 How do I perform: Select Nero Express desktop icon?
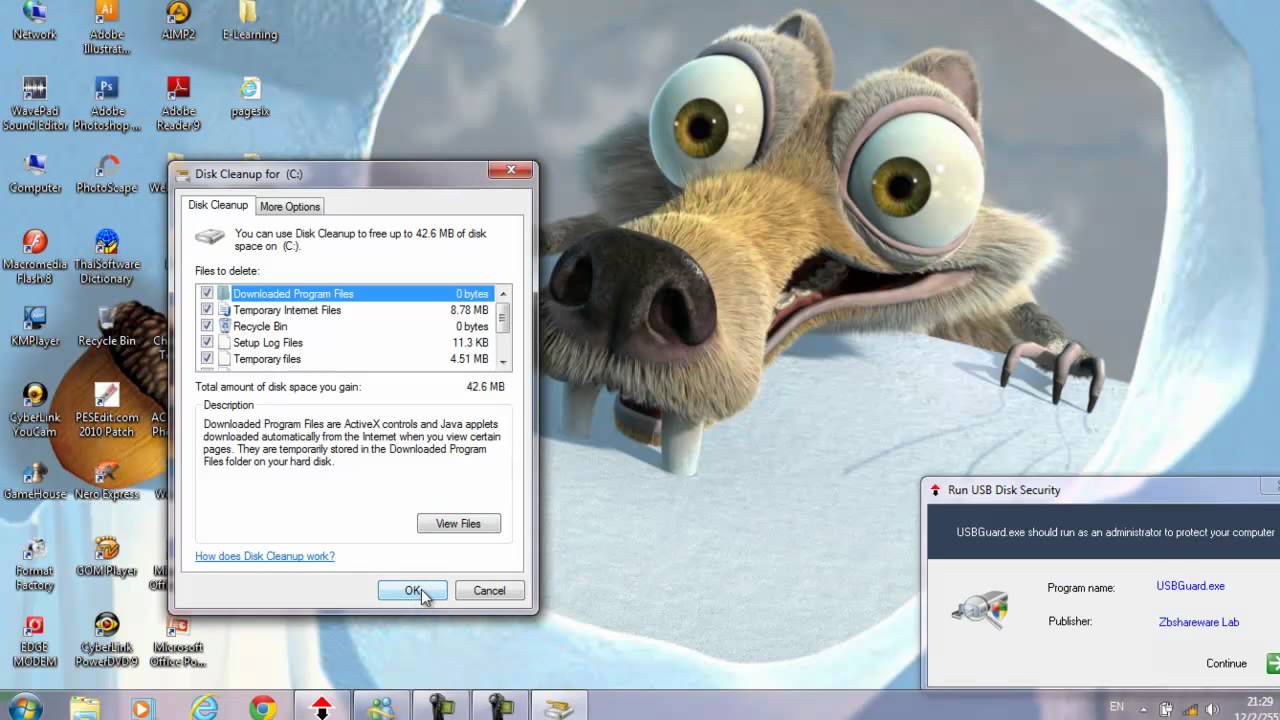point(107,480)
